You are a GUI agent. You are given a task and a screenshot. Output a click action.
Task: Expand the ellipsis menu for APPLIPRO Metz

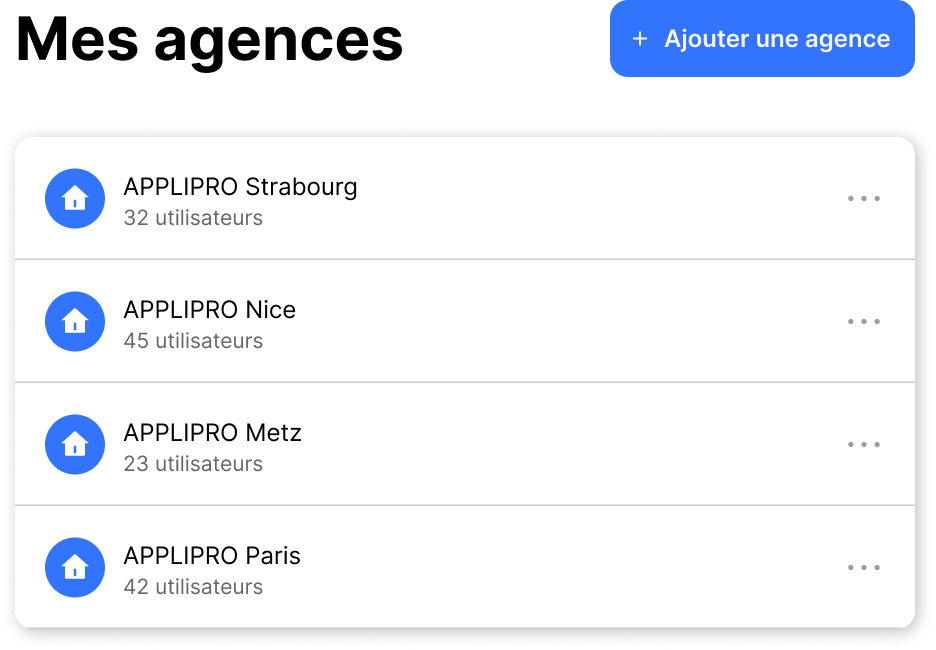pos(864,444)
